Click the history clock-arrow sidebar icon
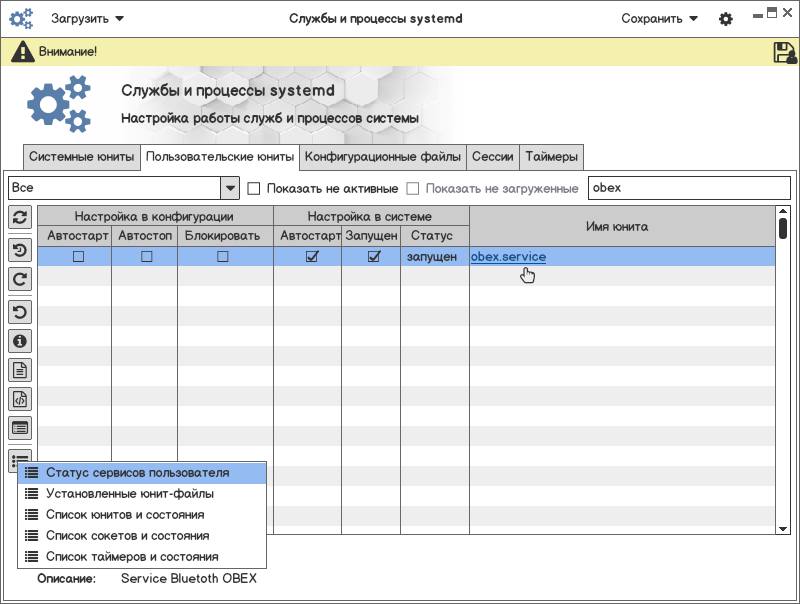 [x=20, y=249]
